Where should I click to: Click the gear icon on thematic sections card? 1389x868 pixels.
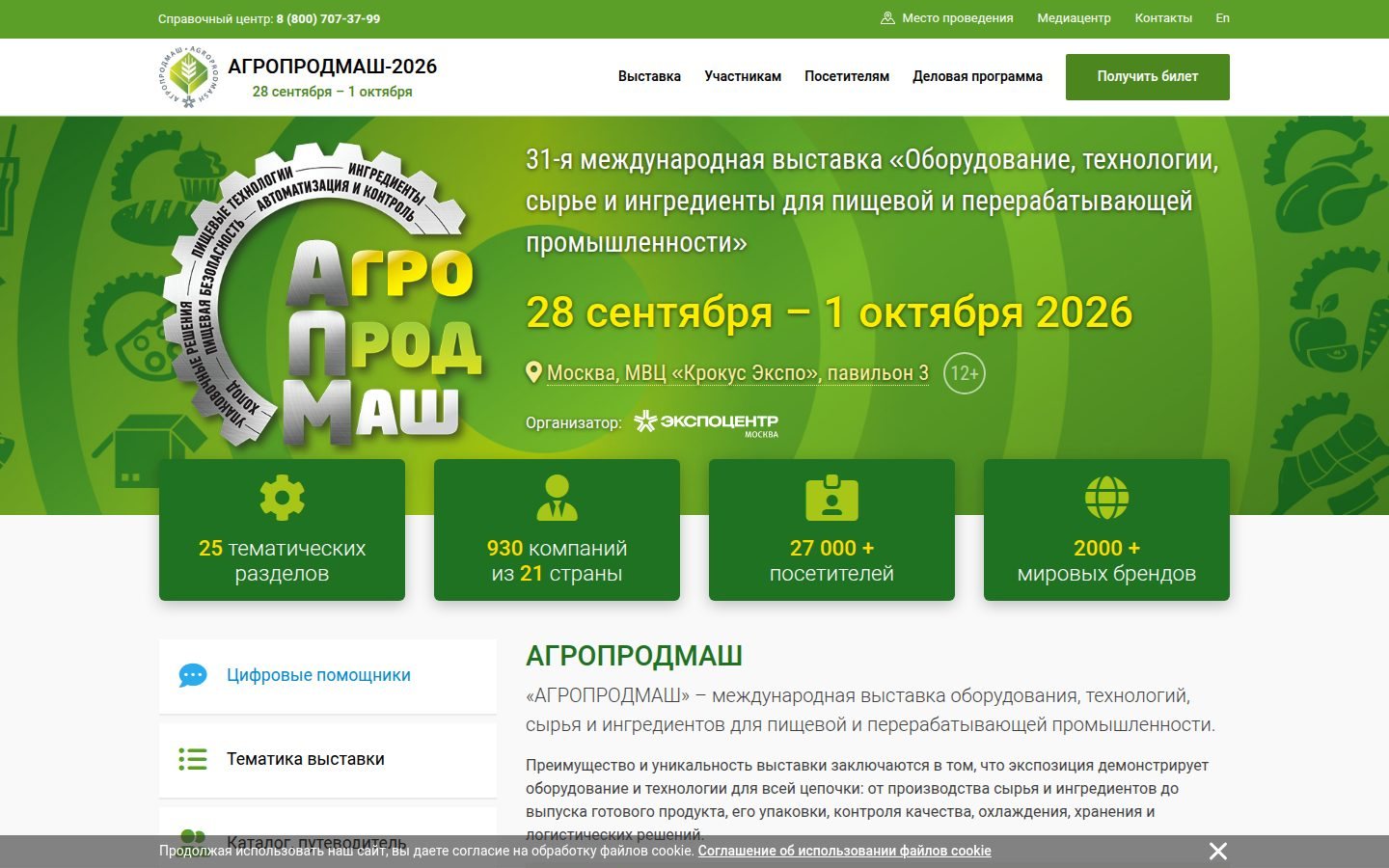pos(282,498)
